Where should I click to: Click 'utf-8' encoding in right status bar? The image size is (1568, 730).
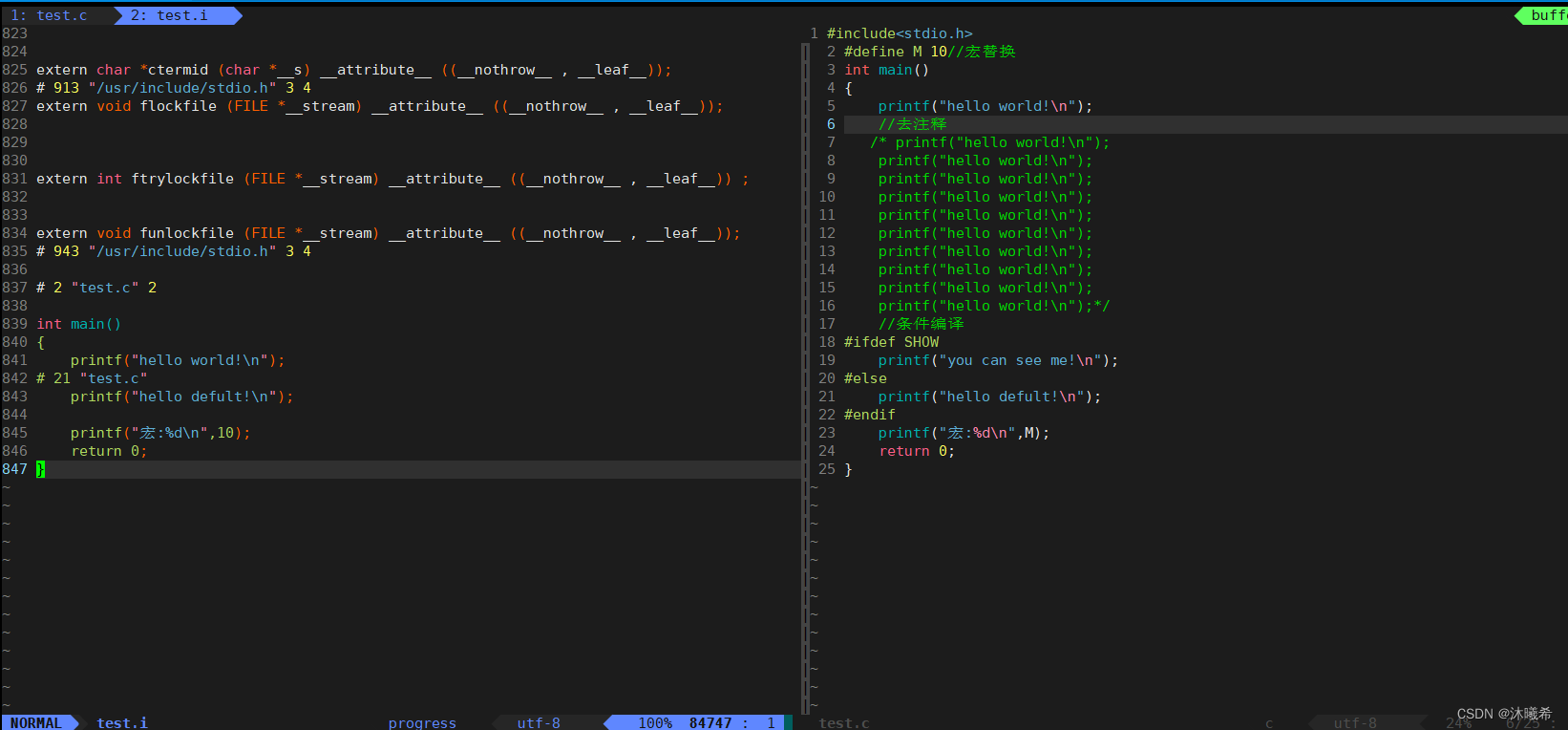point(1355,722)
